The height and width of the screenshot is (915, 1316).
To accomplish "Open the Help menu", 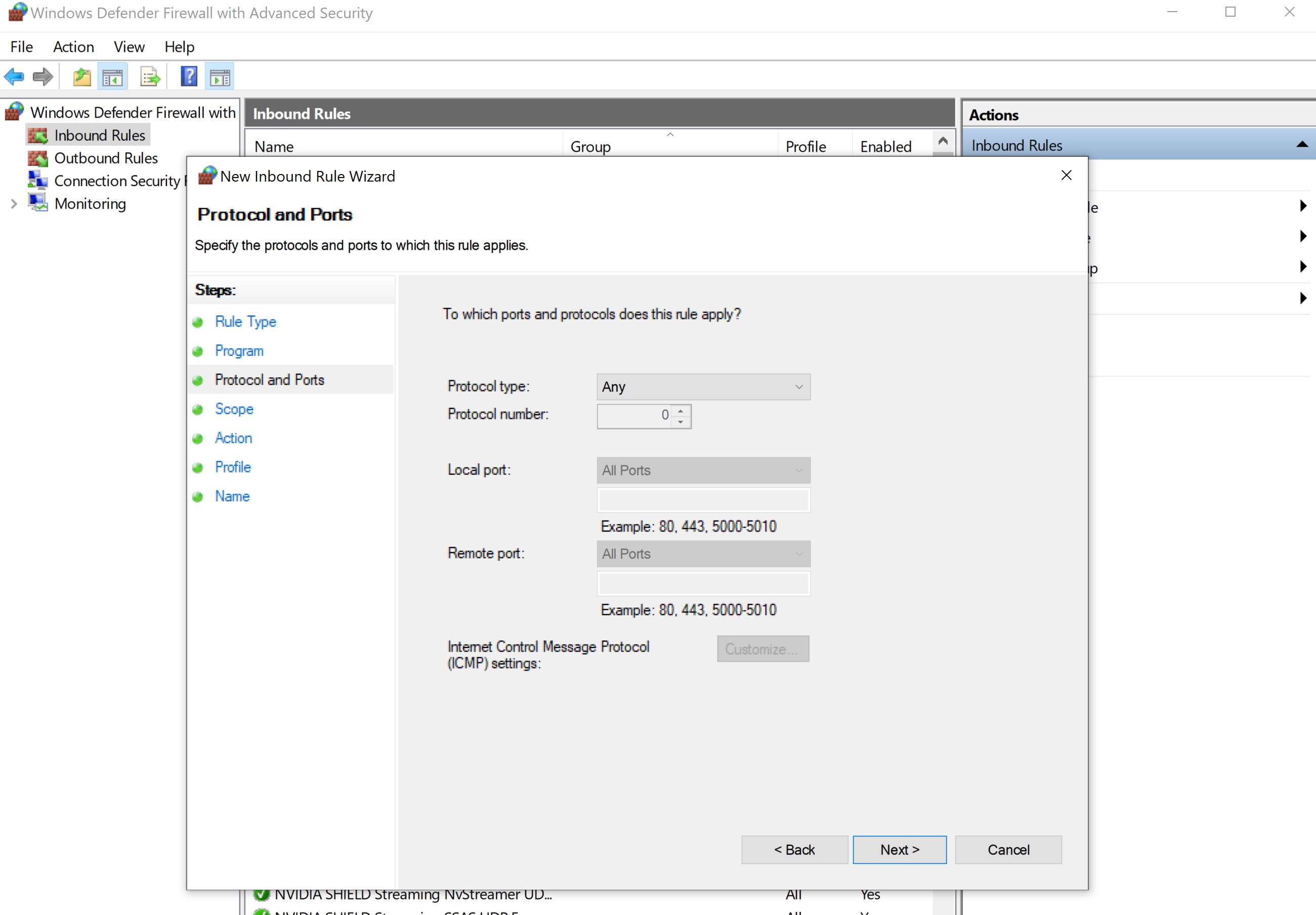I will [180, 47].
